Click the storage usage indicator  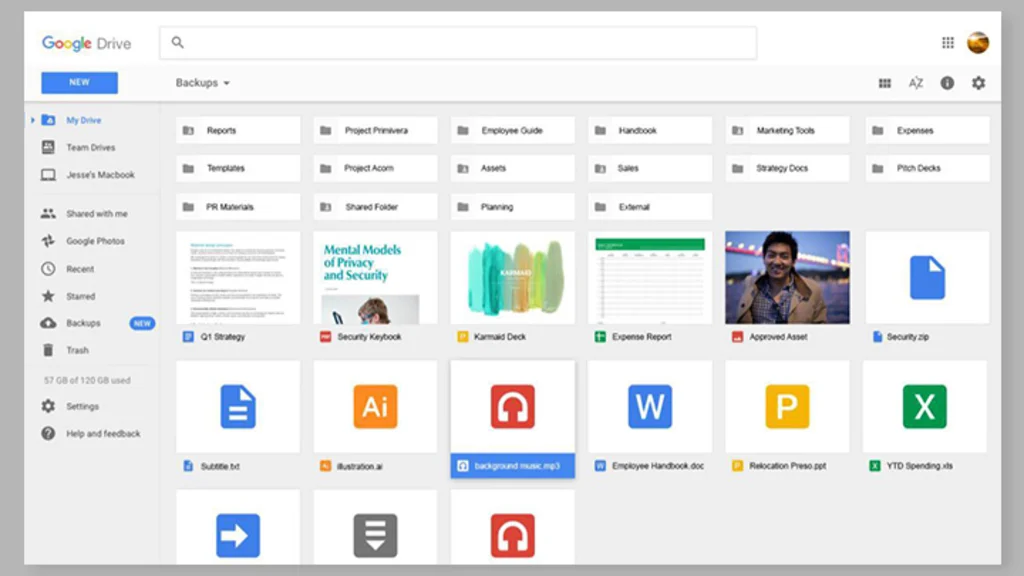(89, 380)
